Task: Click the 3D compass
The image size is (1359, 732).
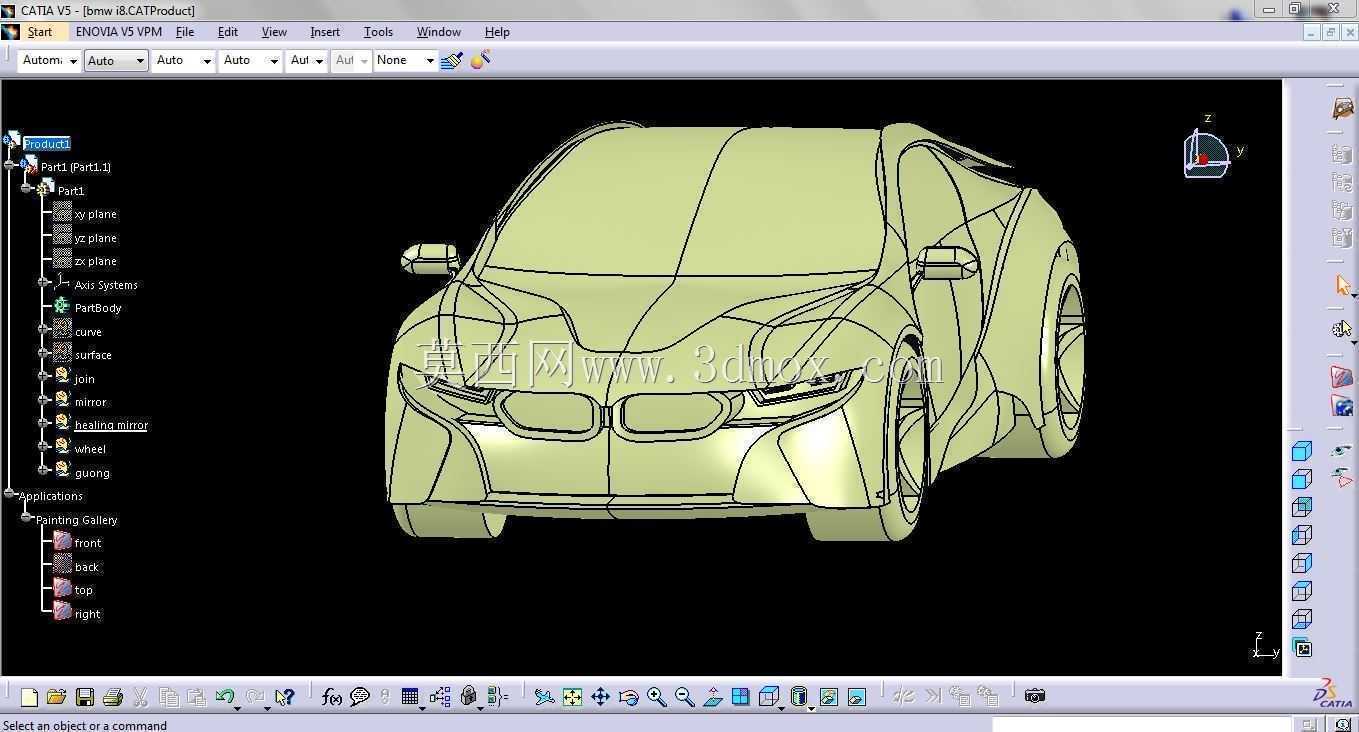Action: pyautogui.click(x=1206, y=154)
